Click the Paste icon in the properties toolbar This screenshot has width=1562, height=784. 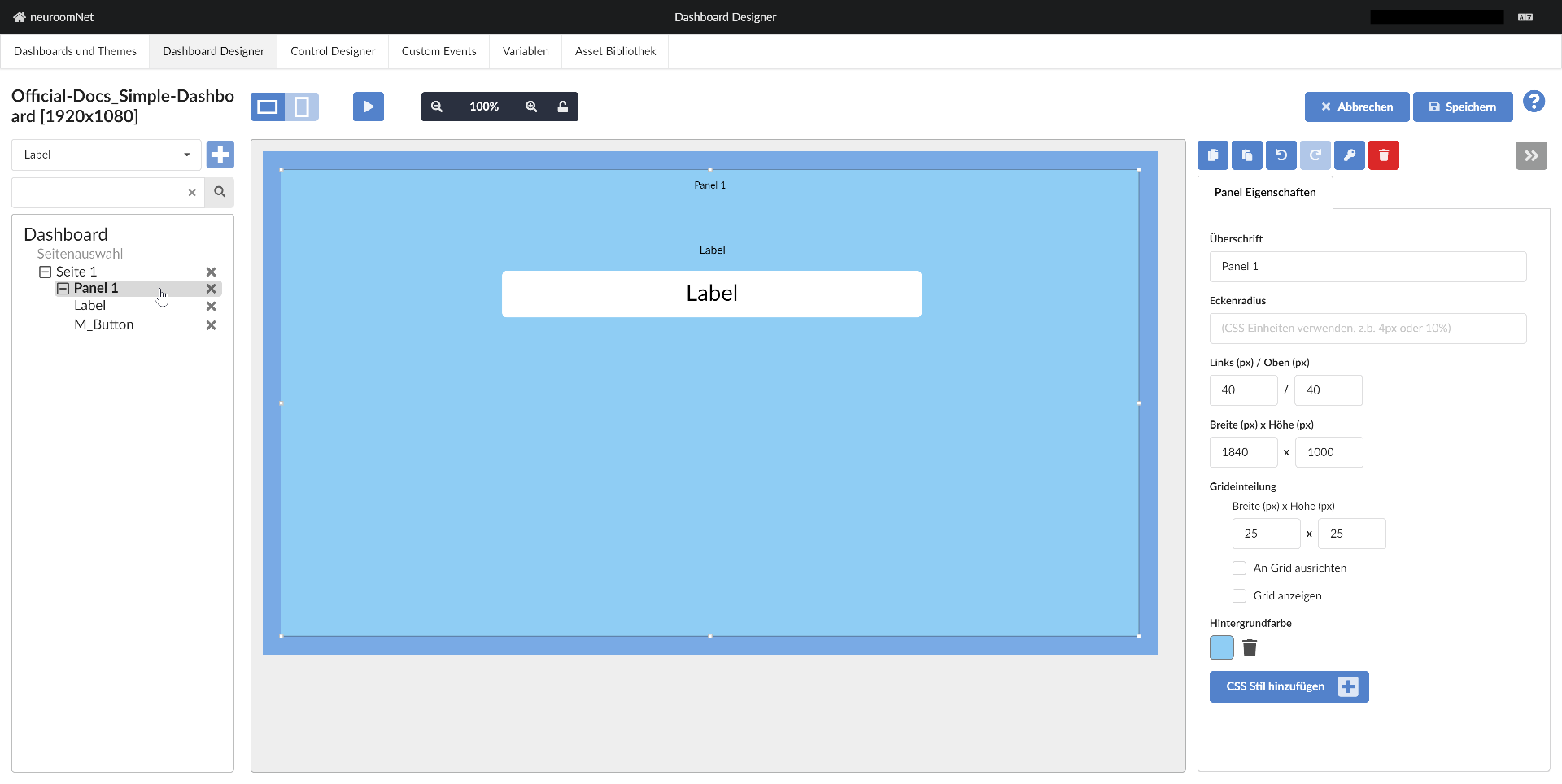pyautogui.click(x=1246, y=155)
